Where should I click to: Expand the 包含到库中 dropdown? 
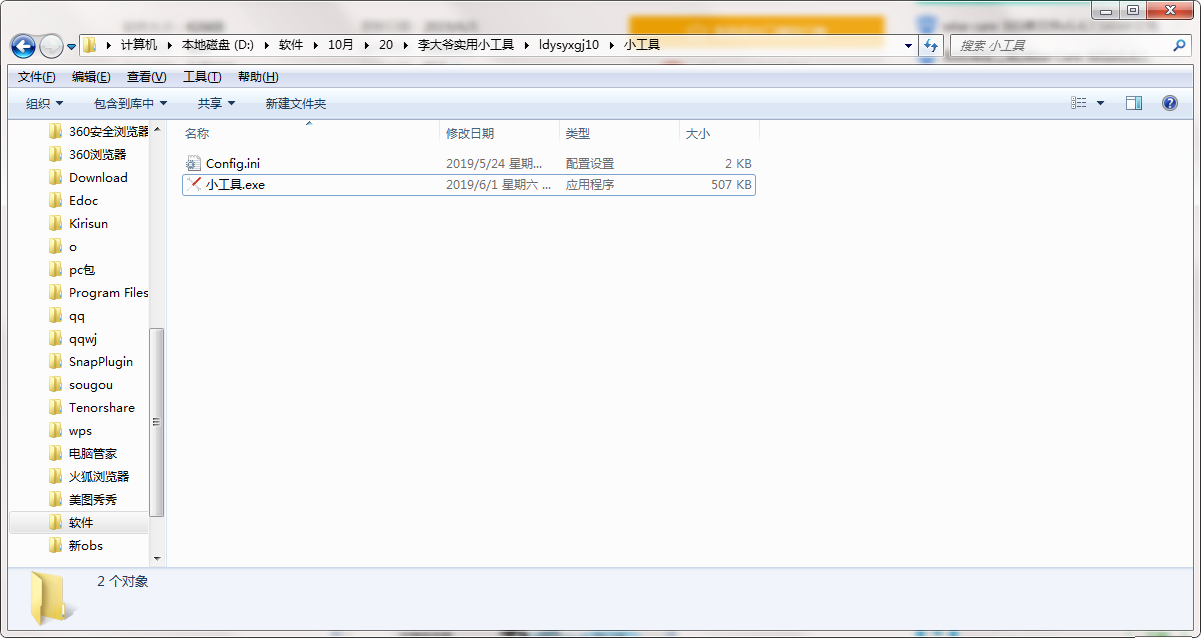[130, 103]
